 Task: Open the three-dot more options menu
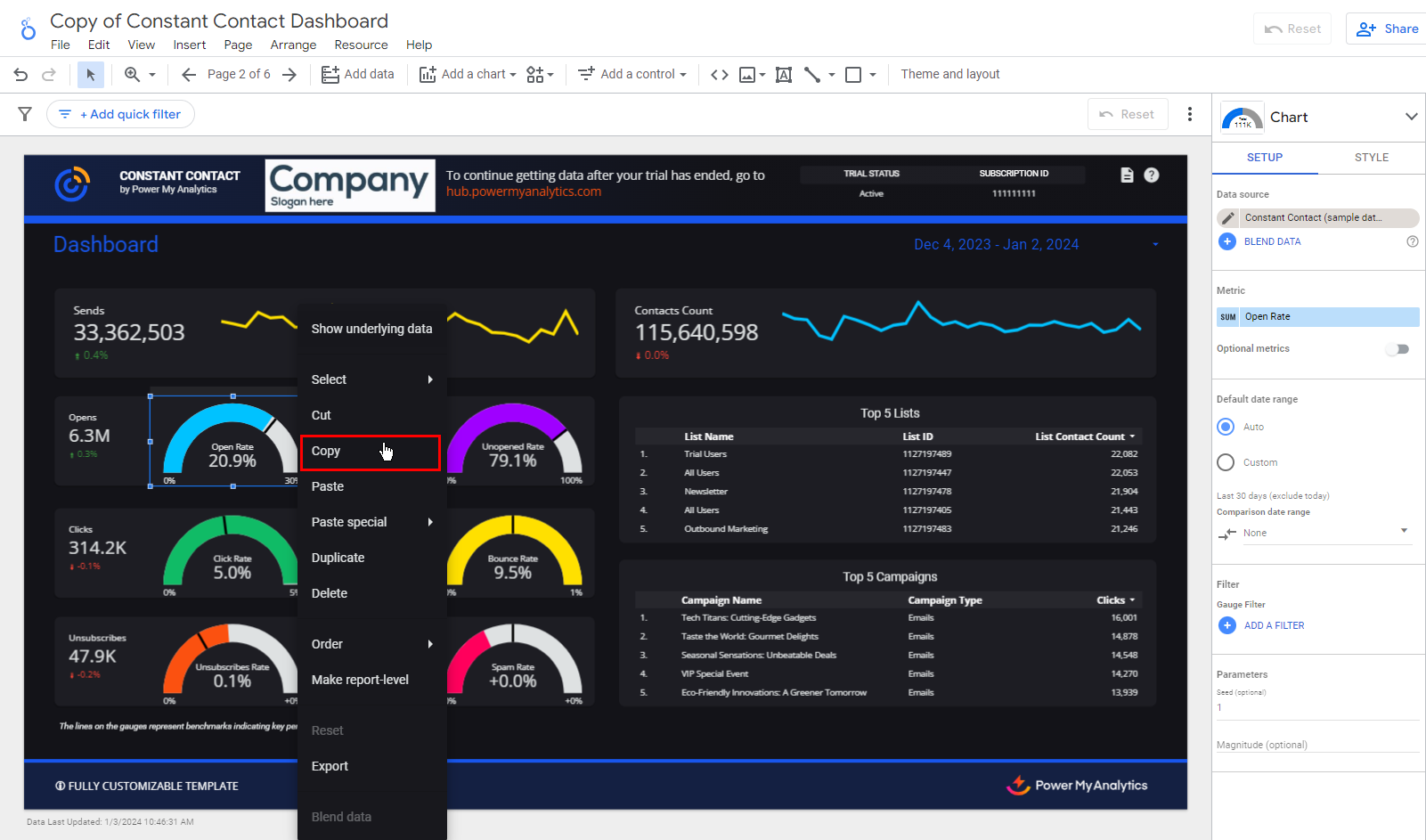pos(1189,114)
